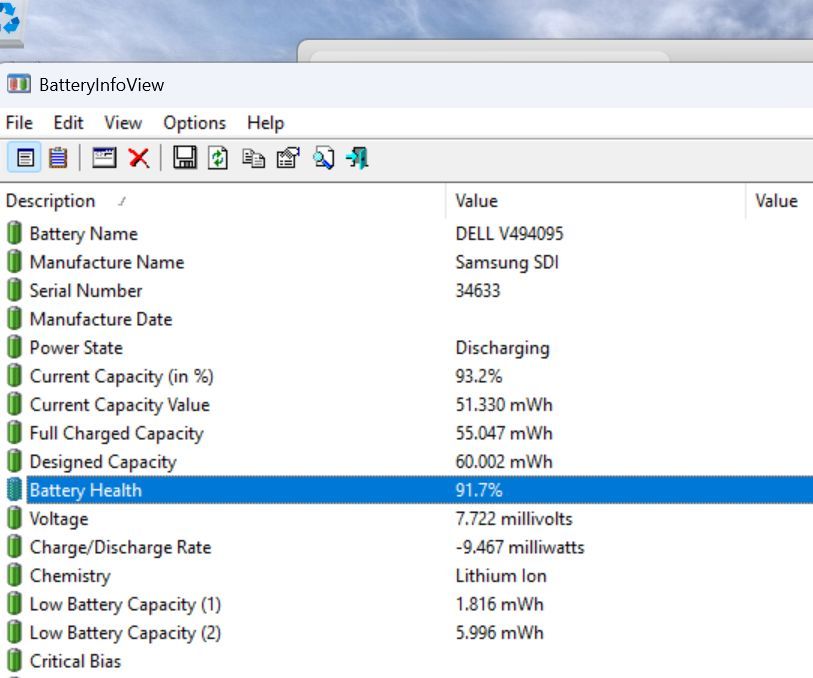Image resolution: width=813 pixels, height=678 pixels.
Task: Open the Options menu
Action: pyautogui.click(x=194, y=123)
